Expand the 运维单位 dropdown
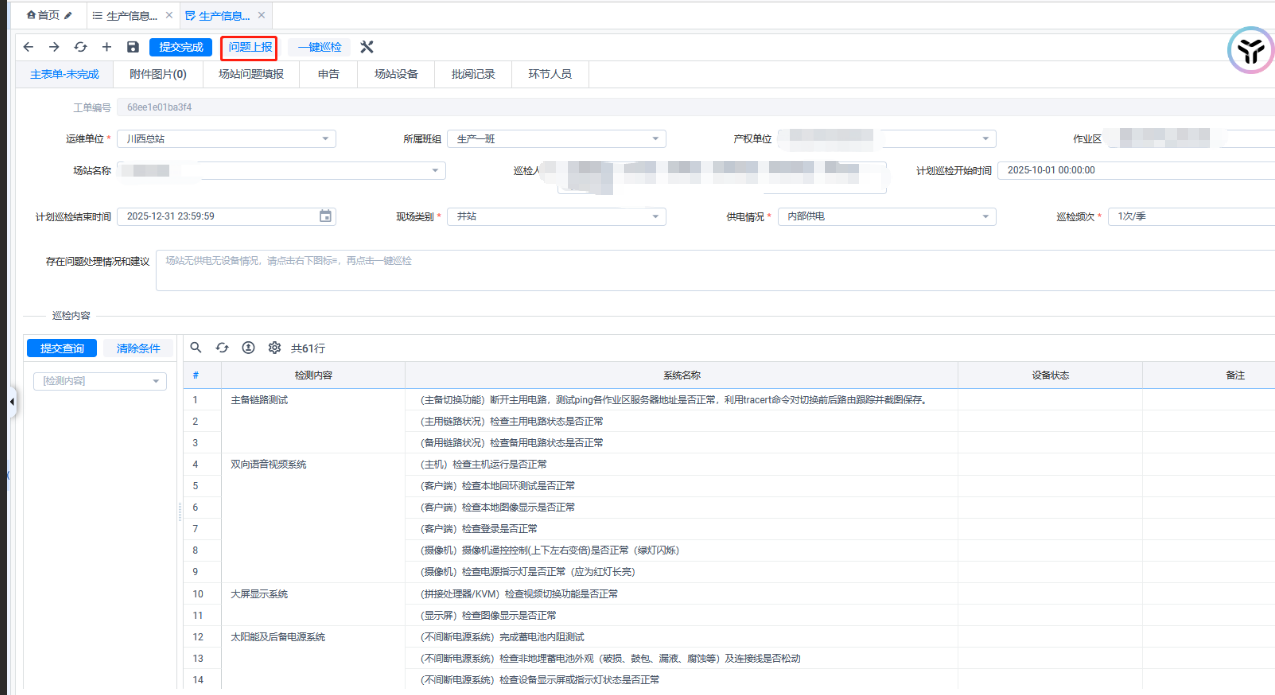 (326, 139)
